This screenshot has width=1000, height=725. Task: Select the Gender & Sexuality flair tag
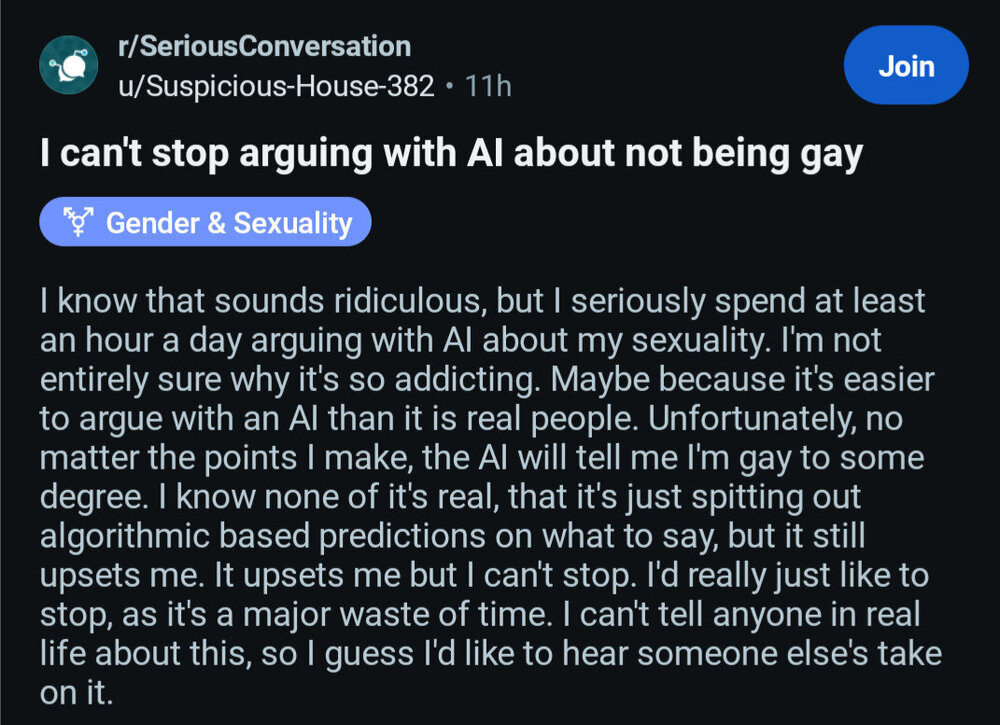click(x=205, y=222)
